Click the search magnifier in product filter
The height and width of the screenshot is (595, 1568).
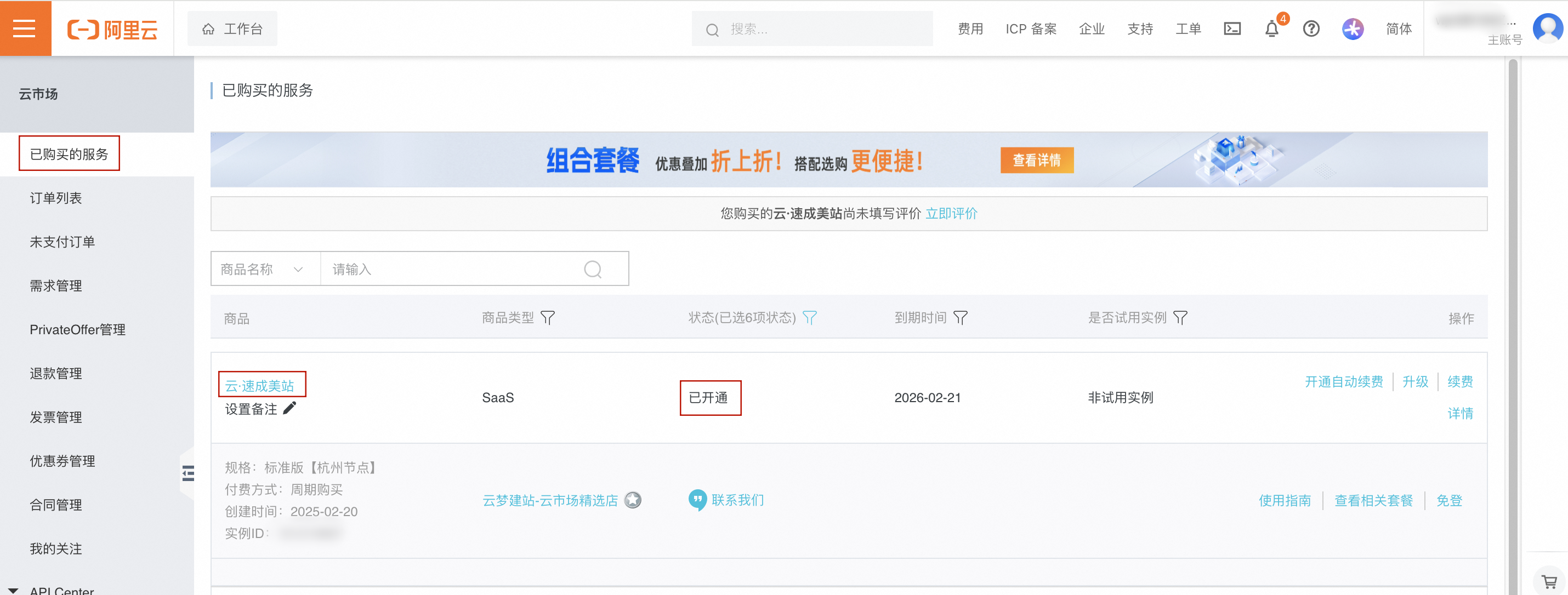coord(592,269)
